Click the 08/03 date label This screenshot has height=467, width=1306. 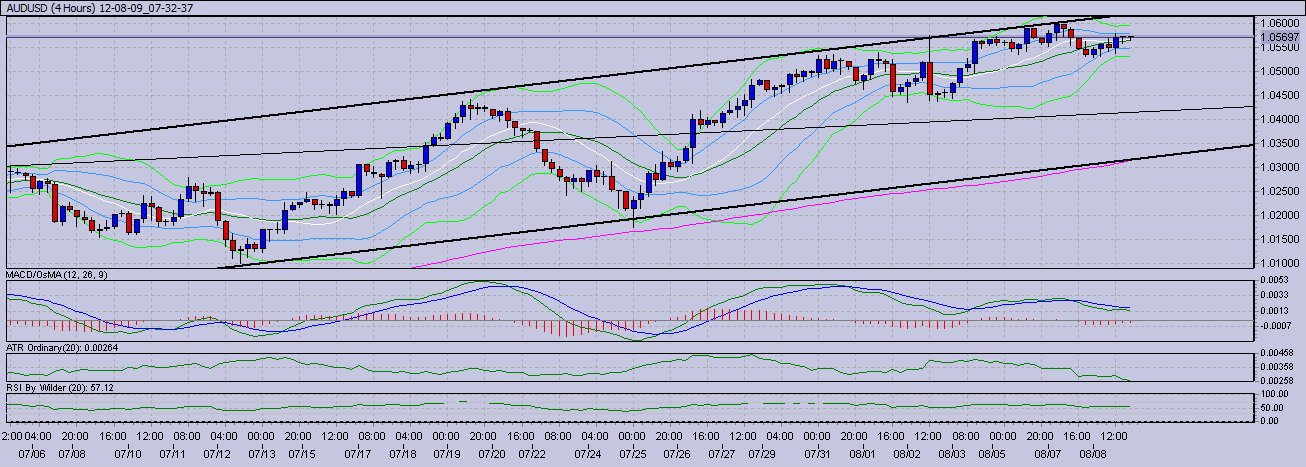click(954, 454)
